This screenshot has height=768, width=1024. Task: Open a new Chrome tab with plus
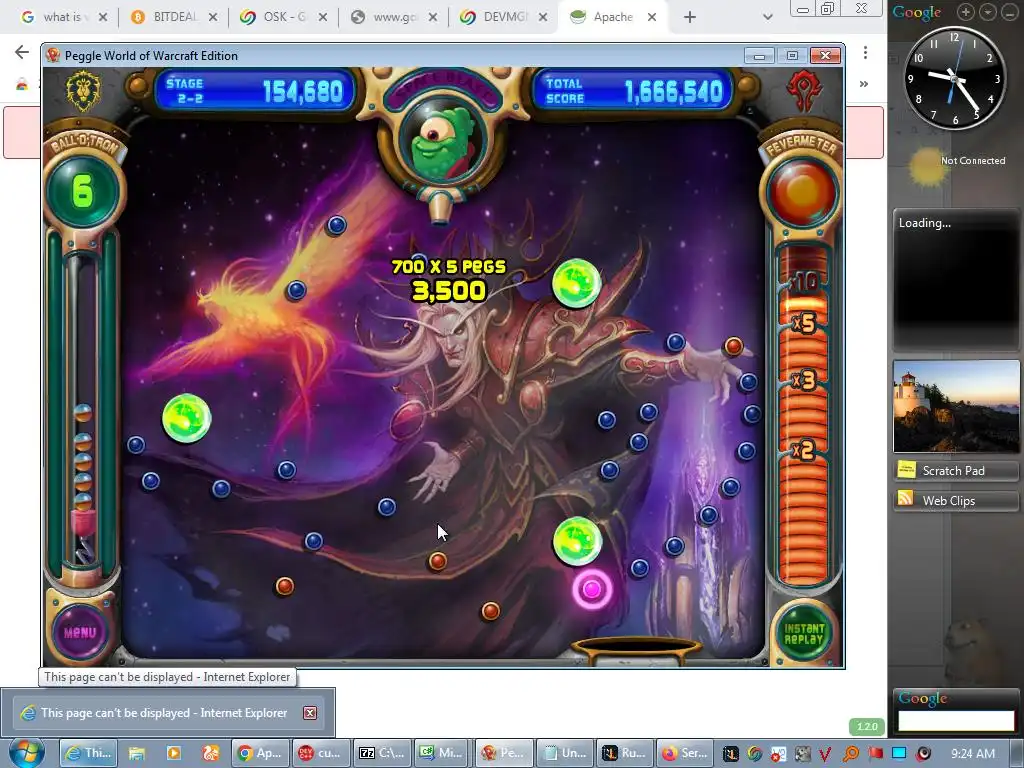click(690, 18)
